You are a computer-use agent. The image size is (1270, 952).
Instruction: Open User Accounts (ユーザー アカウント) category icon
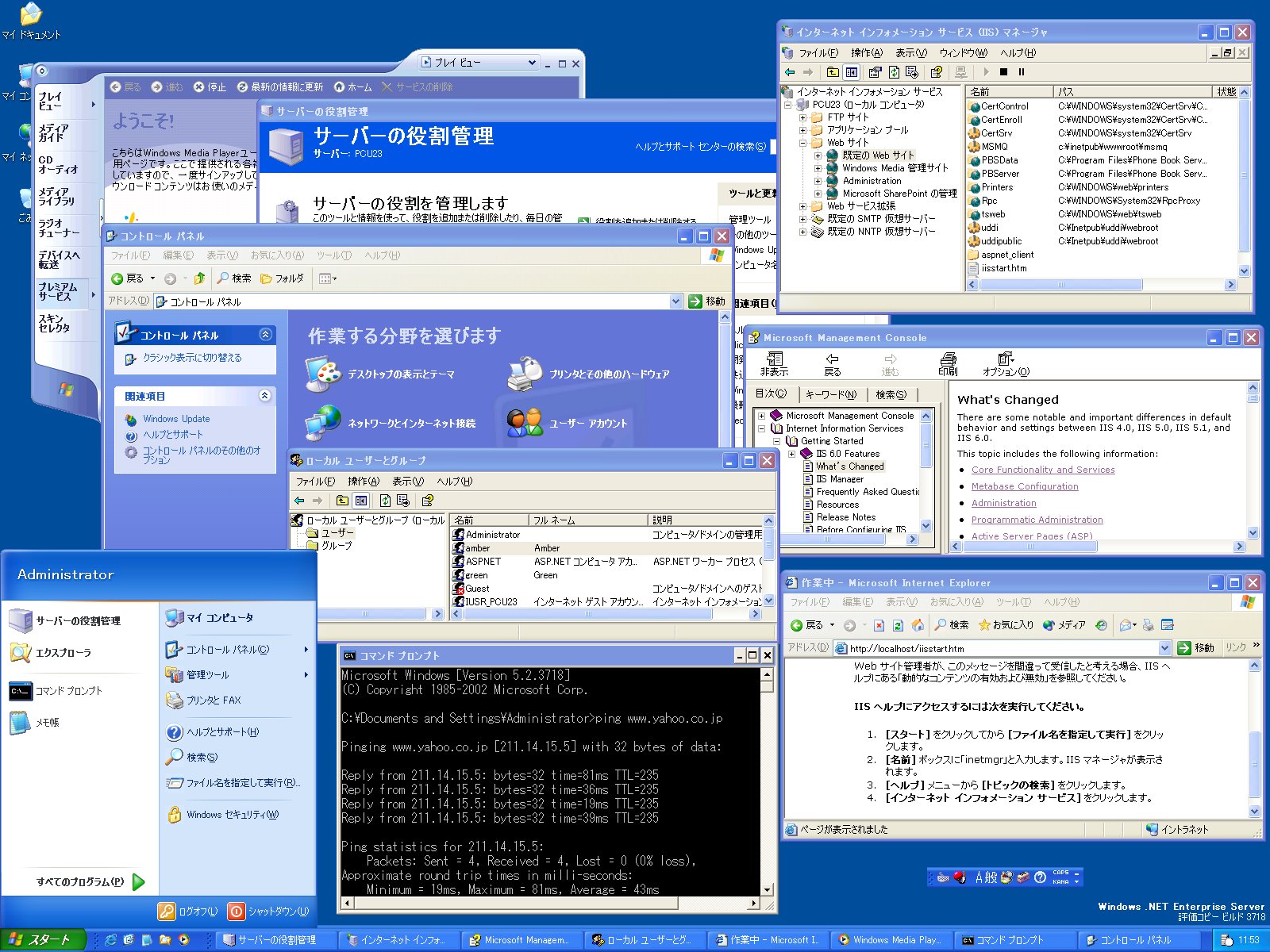pyautogui.click(x=525, y=423)
